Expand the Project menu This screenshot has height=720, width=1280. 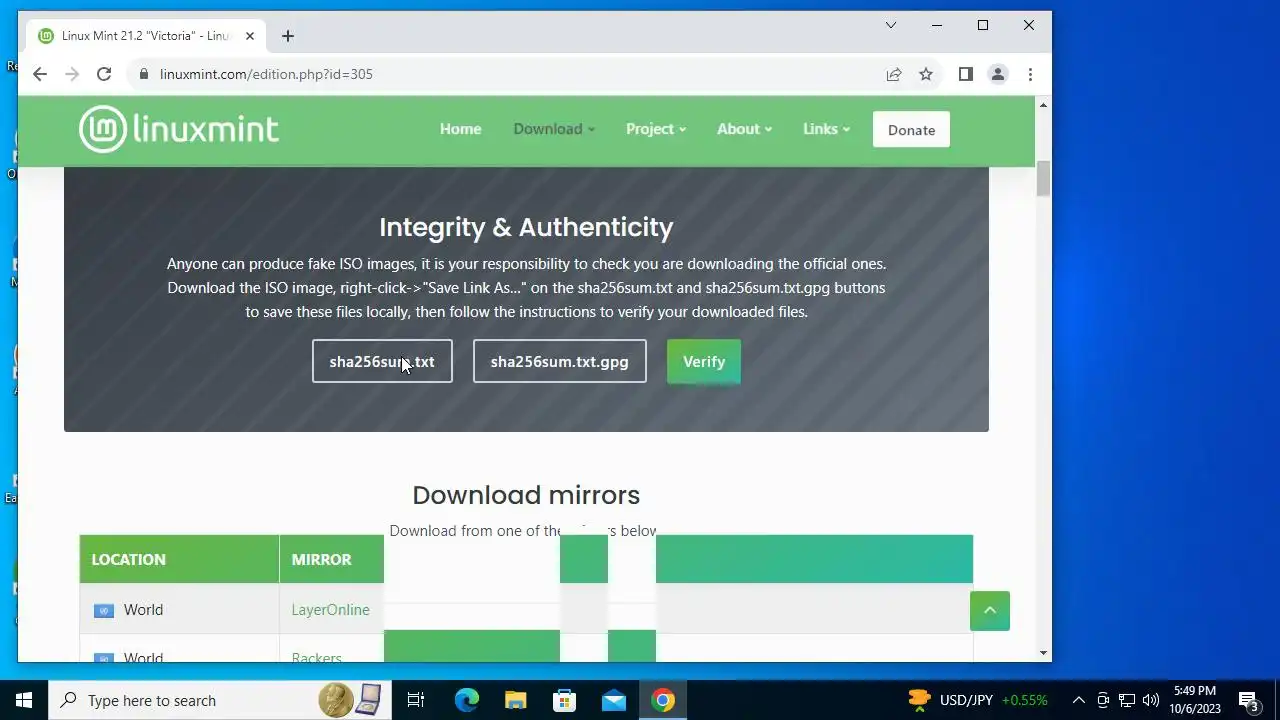[x=656, y=129]
